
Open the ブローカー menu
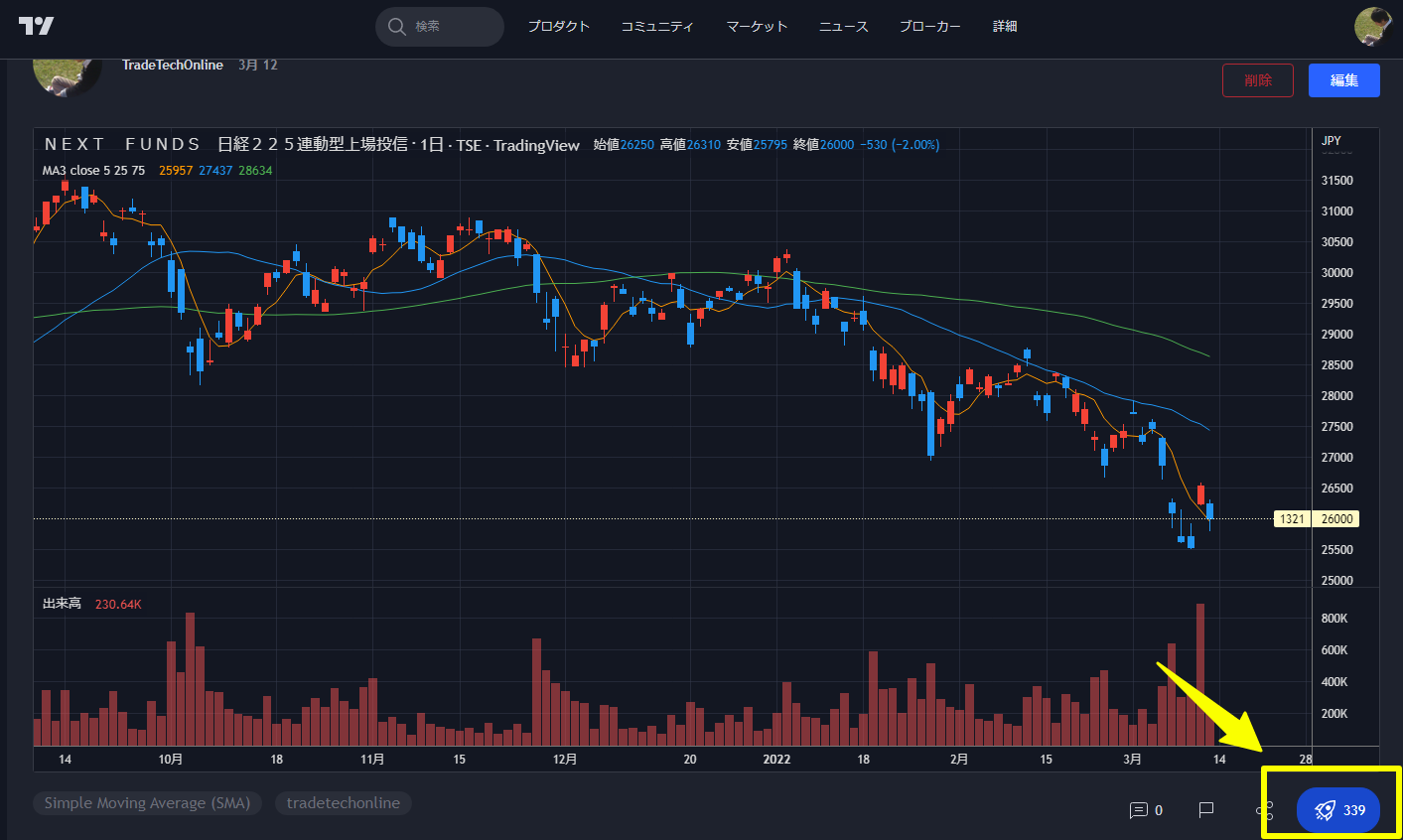click(930, 27)
